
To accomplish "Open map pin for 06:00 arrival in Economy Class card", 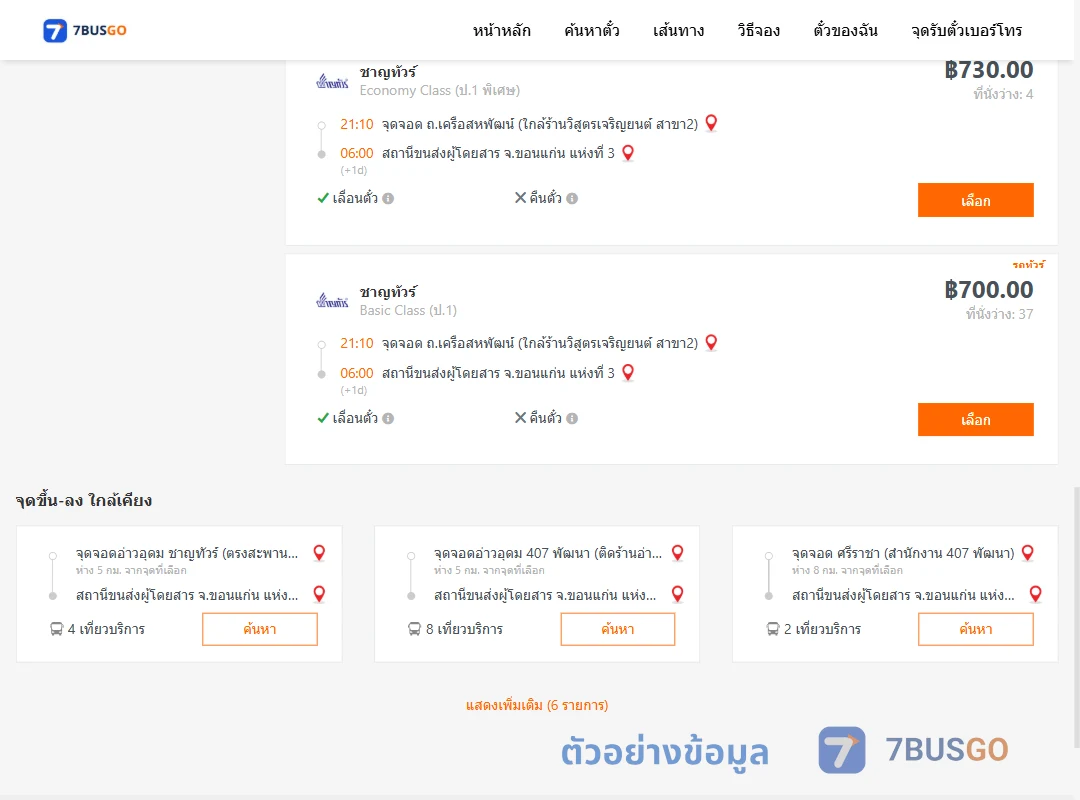I will tap(627, 153).
